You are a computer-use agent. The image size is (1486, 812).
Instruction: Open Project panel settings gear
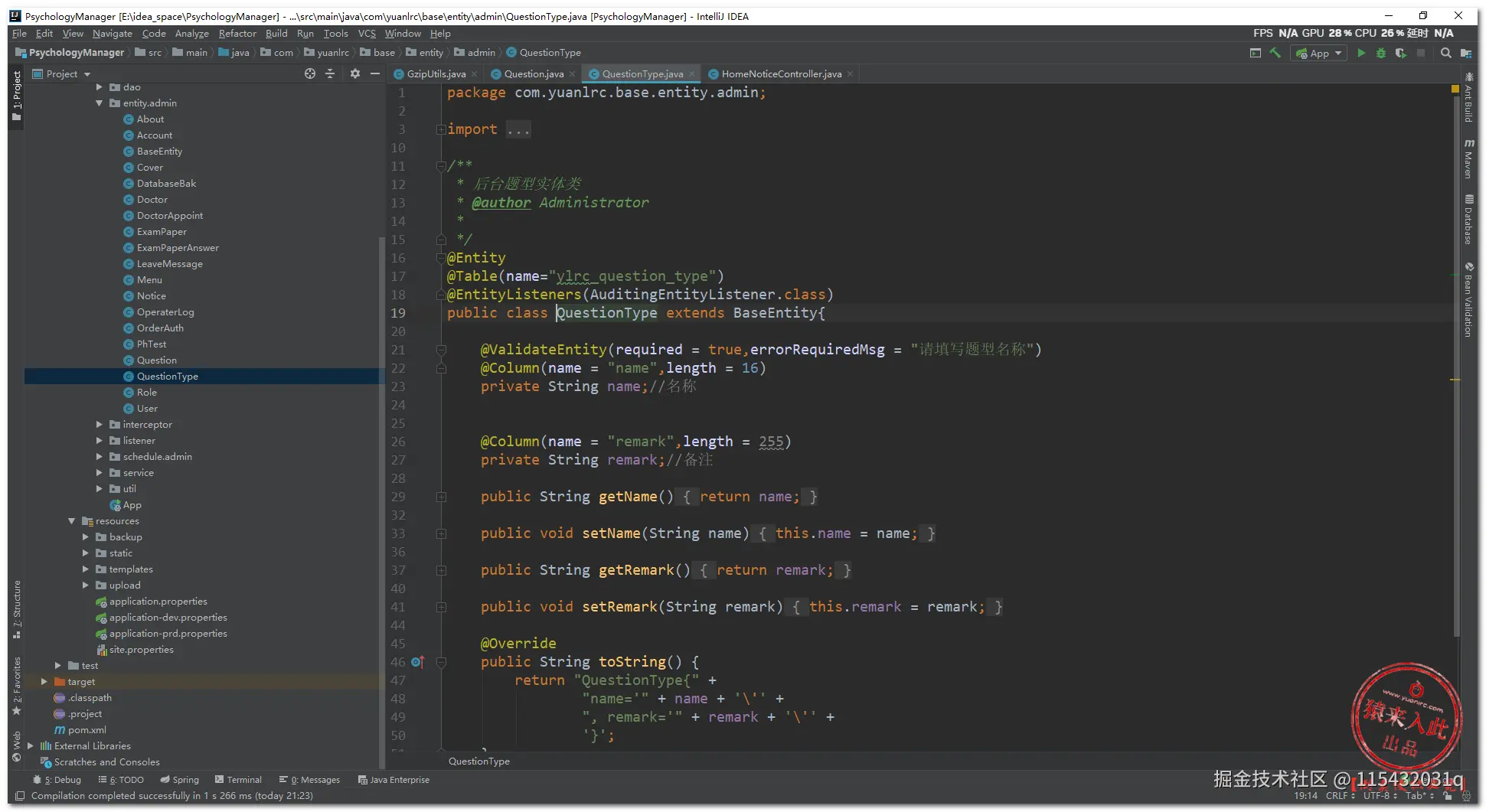[354, 73]
